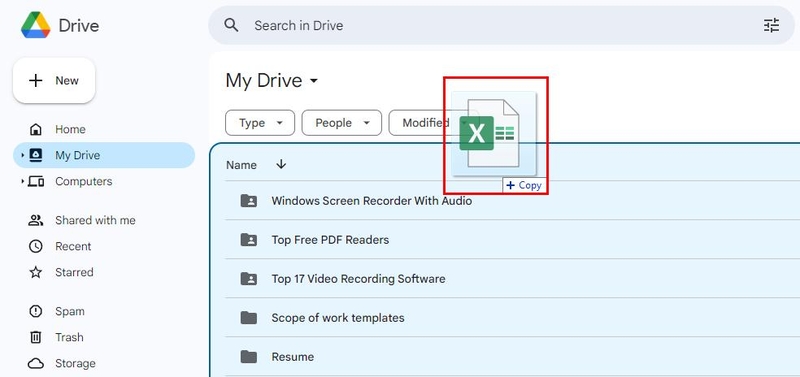
Task: Expand the Computers tree arrow
Action: pos(22,181)
